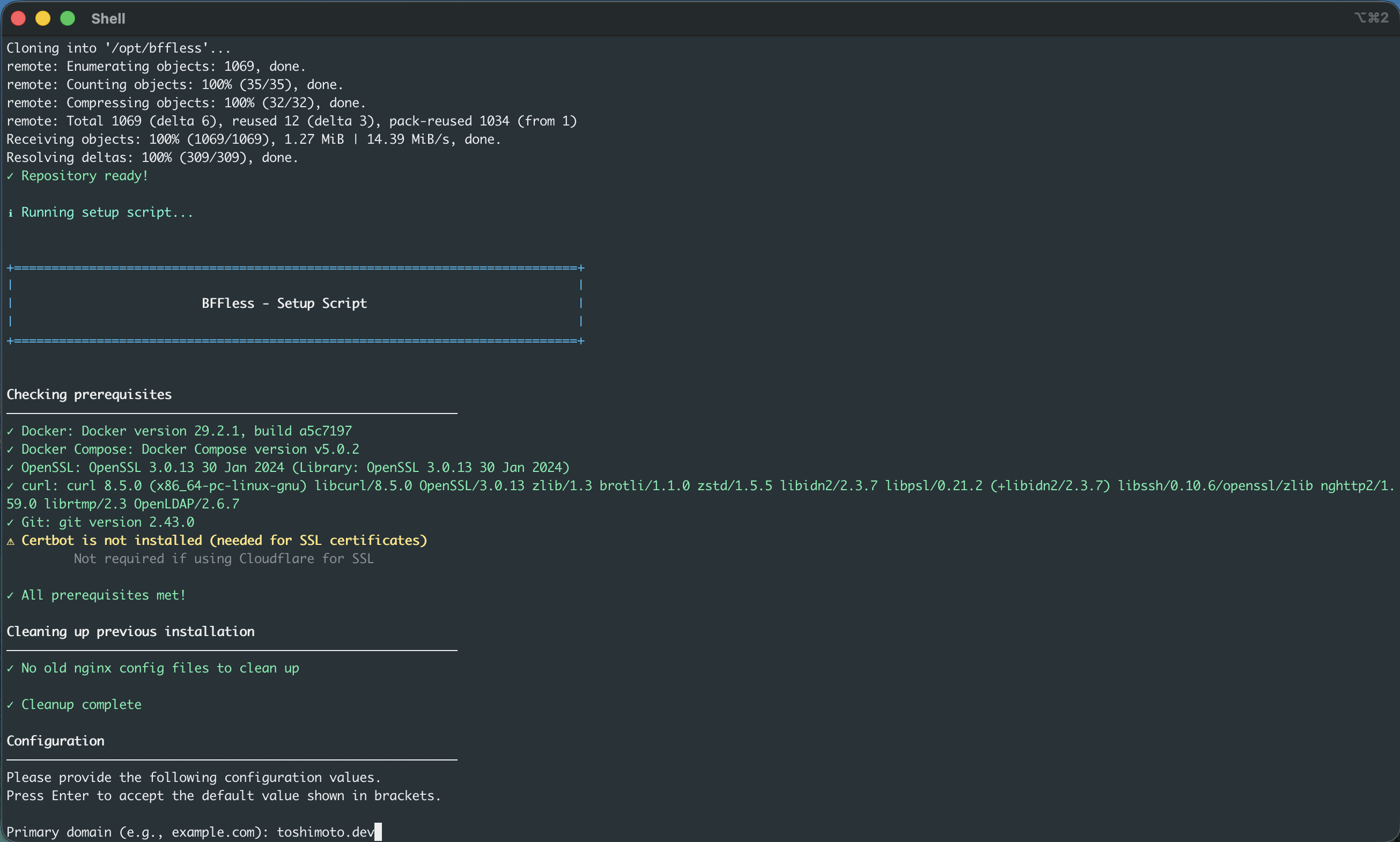Click the Shell window title
Screen dimensions: 1400x842
[108, 19]
